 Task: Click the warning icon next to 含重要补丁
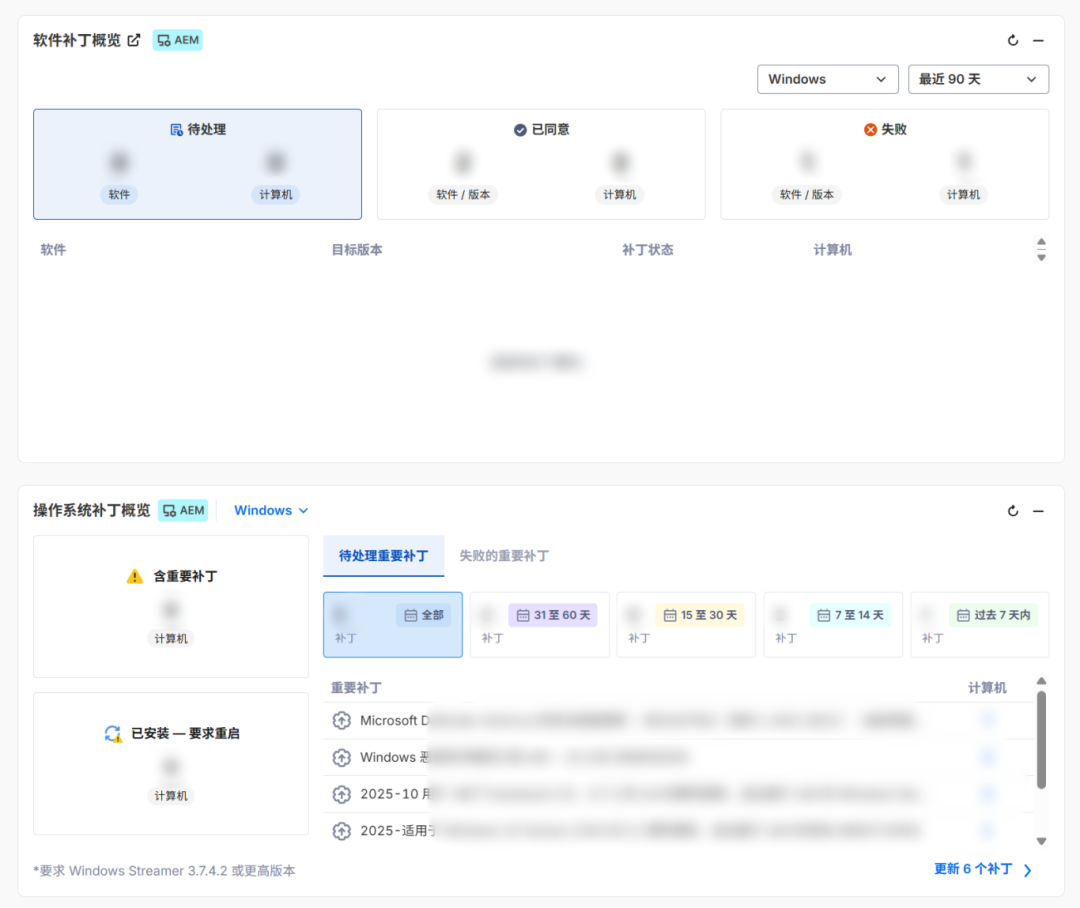[135, 577]
